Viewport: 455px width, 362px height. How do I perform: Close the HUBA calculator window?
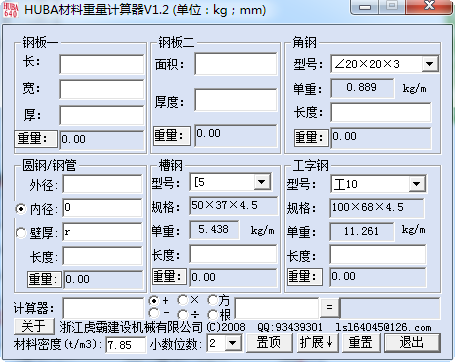[x=430, y=6]
